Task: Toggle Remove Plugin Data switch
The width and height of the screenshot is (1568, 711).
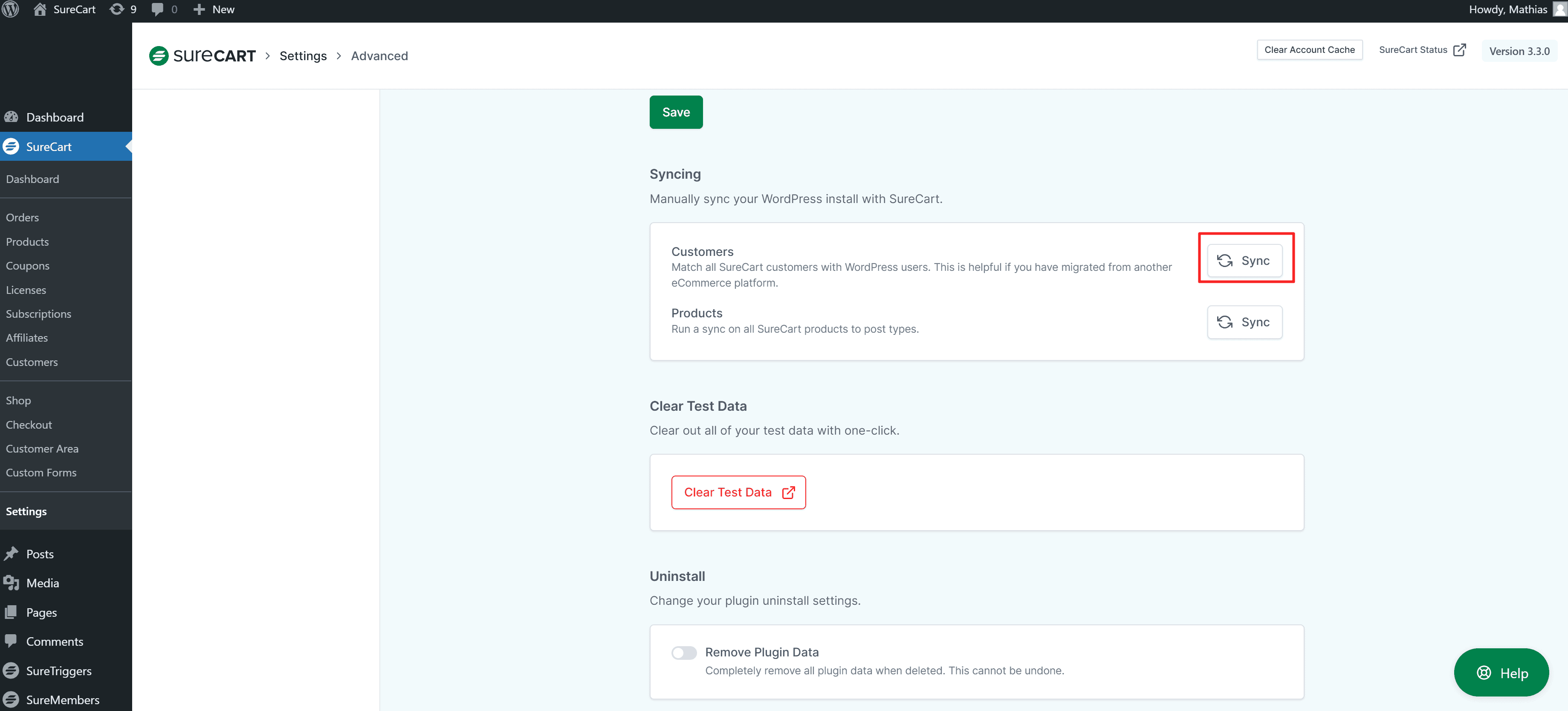Action: 683,653
